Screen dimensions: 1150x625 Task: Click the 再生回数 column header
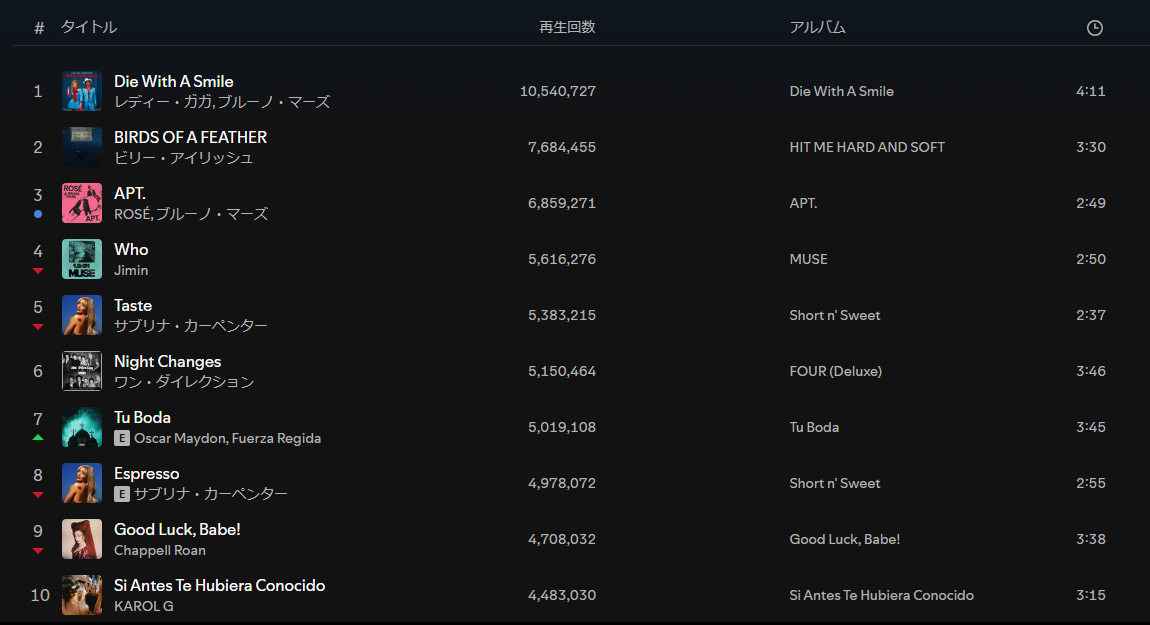click(567, 27)
